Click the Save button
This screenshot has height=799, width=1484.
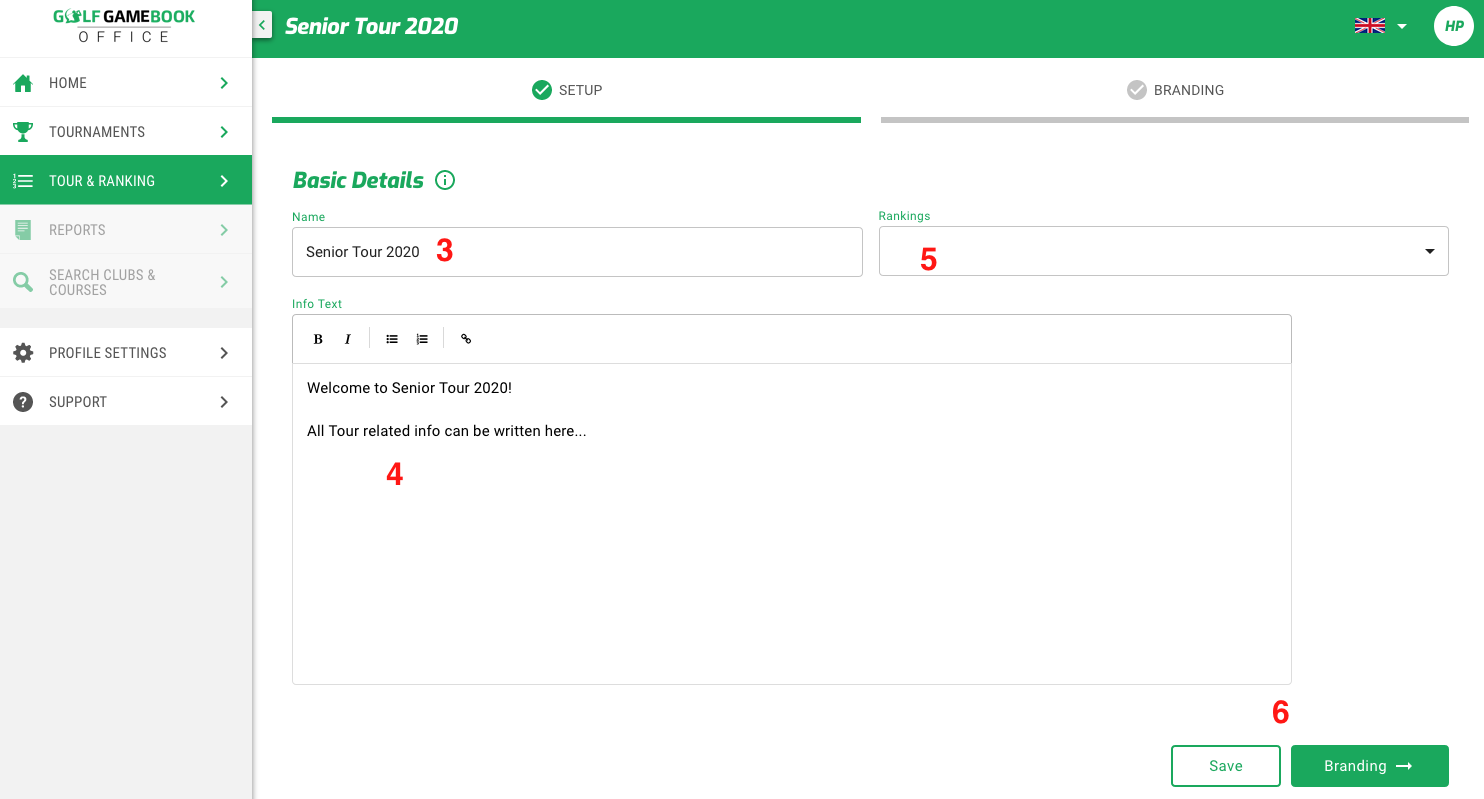(x=1226, y=766)
